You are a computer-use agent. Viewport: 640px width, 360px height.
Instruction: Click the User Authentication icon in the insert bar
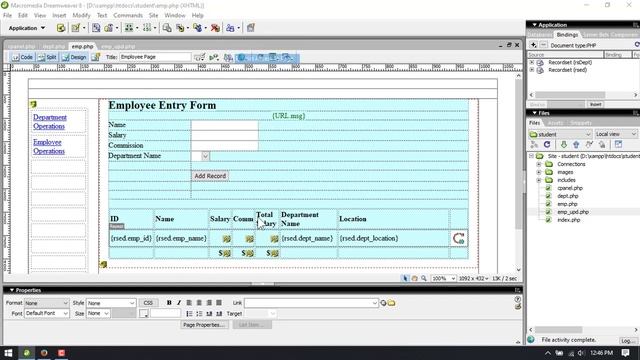coord(230,28)
